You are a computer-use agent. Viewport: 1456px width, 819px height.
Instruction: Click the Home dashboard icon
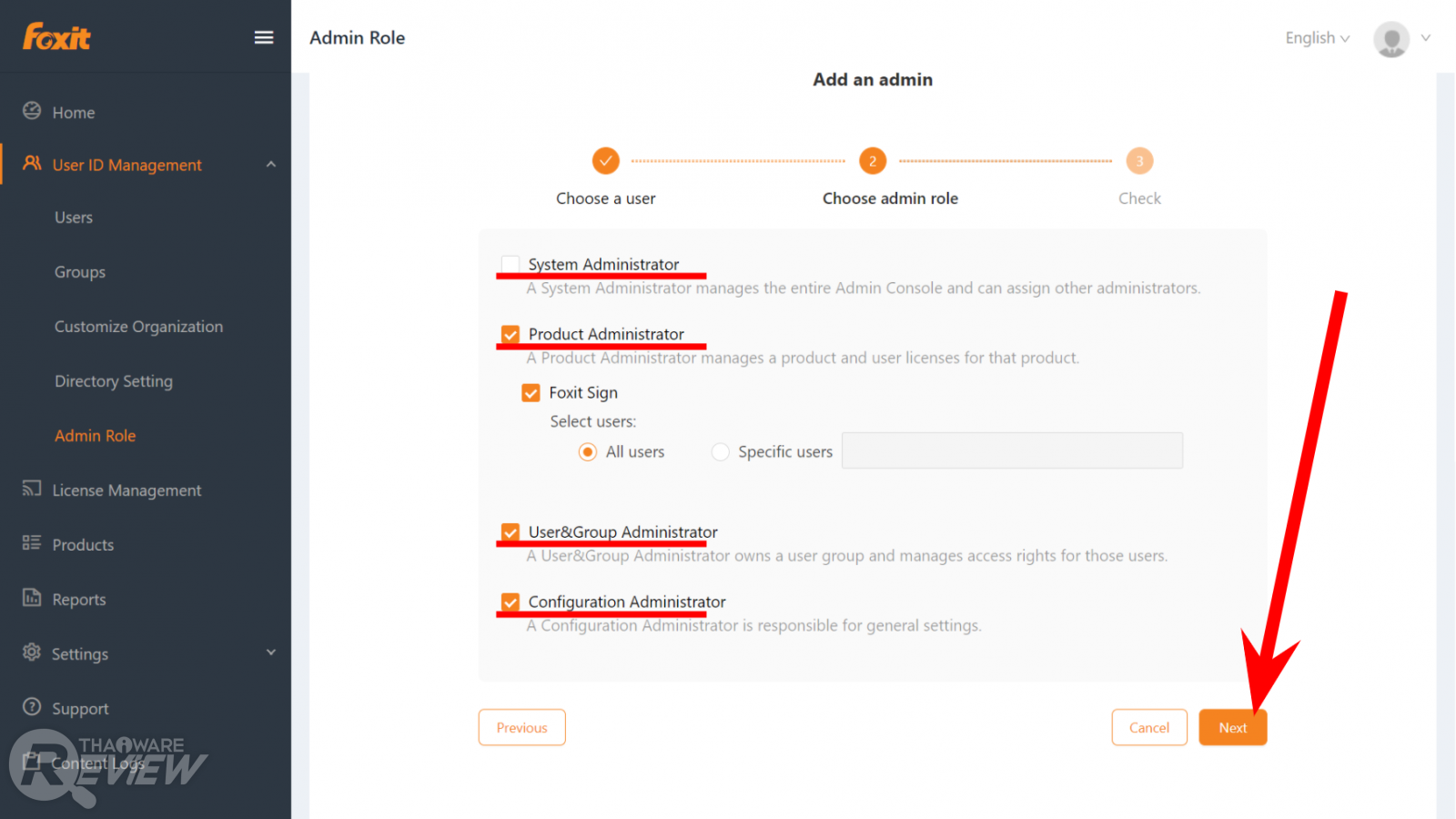(32, 111)
